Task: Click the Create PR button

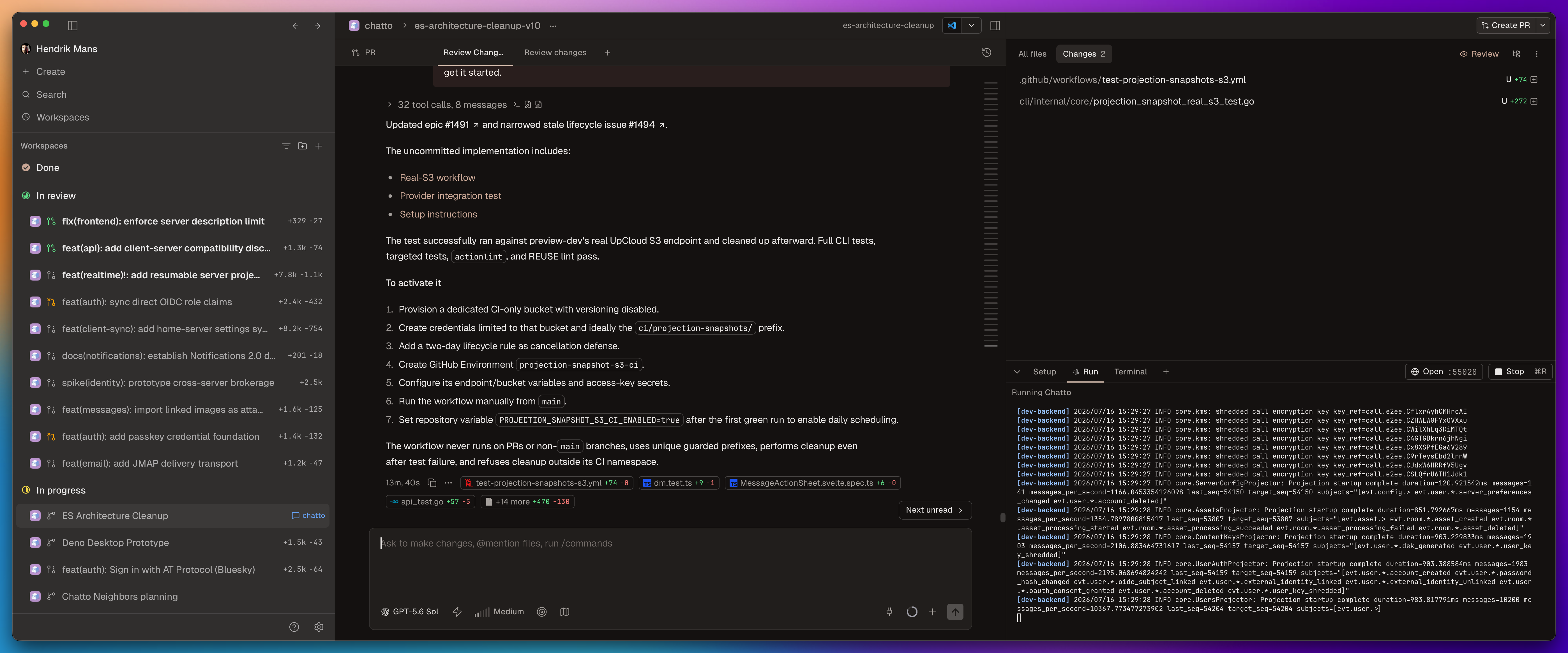Action: 1506,26
